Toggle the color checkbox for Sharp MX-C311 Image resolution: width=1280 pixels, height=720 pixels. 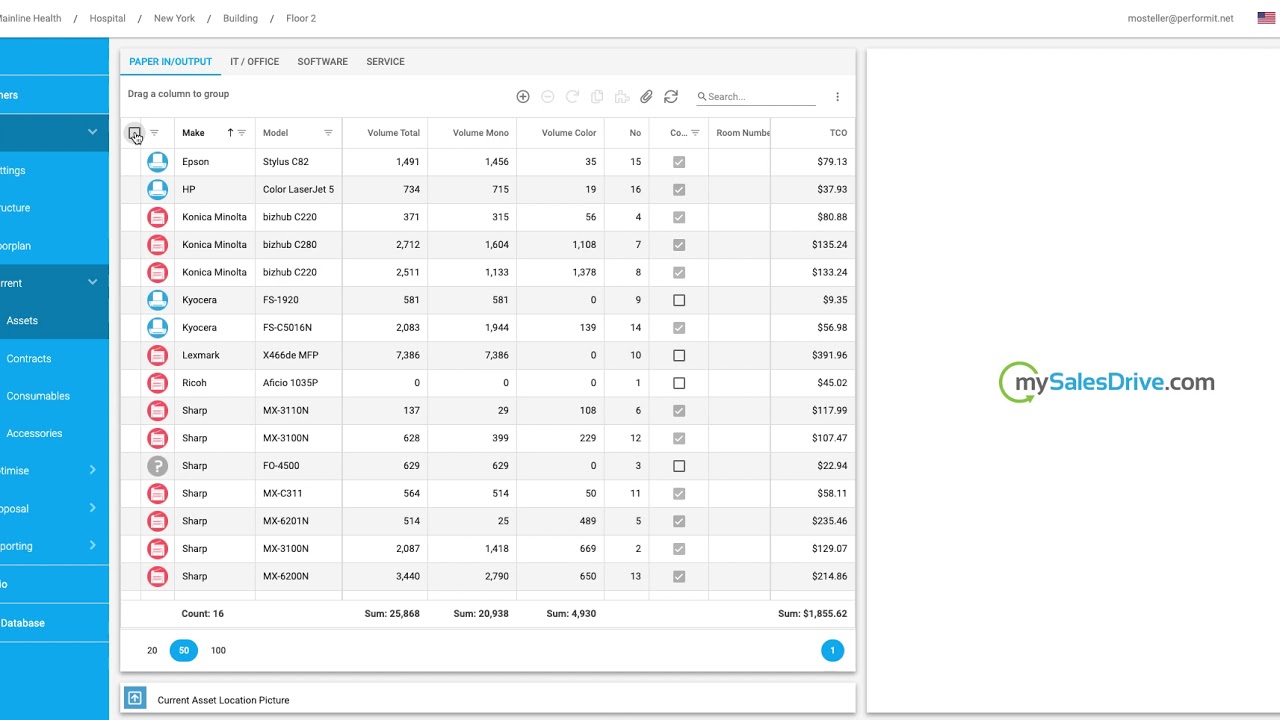679,493
